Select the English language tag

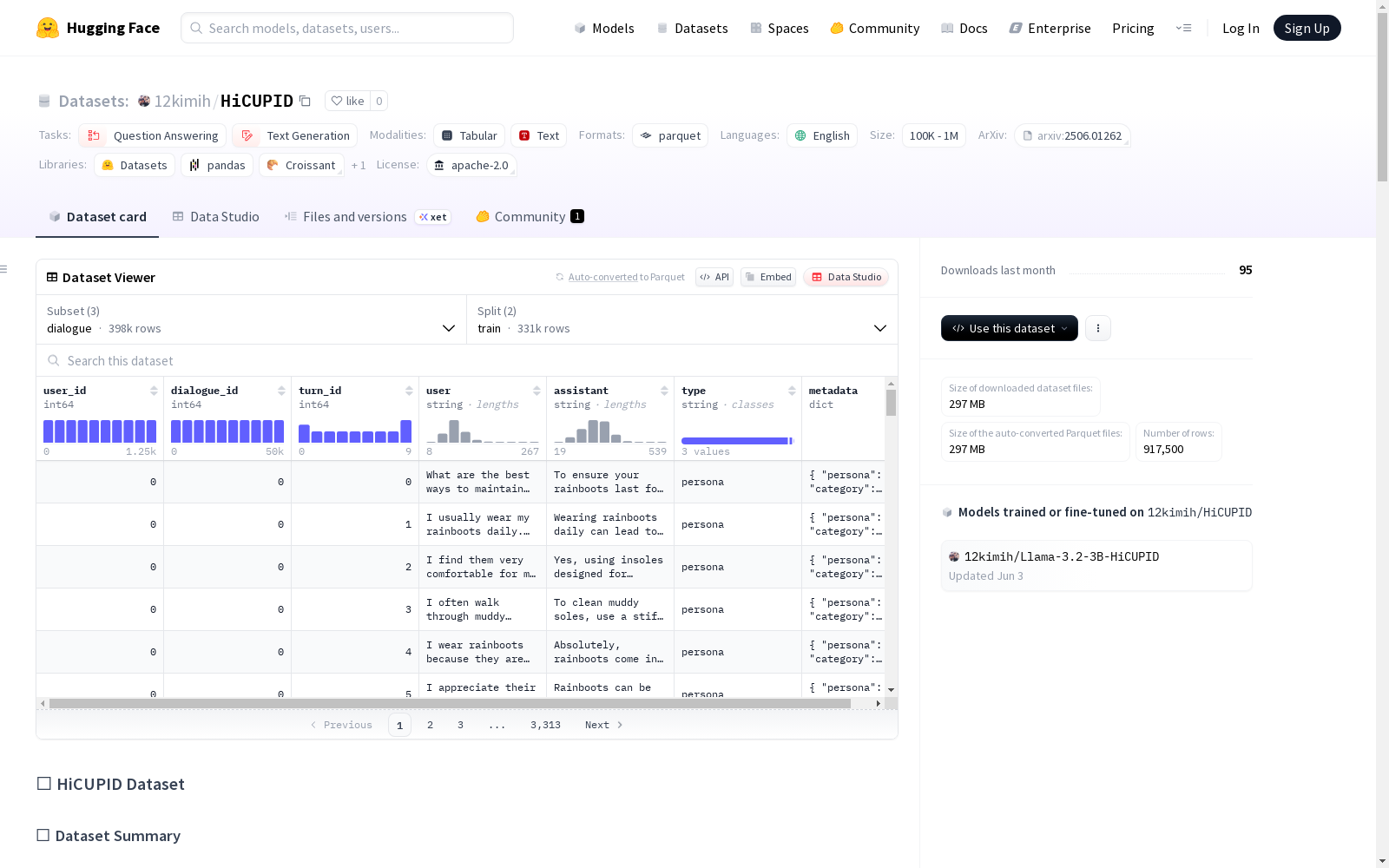click(822, 135)
